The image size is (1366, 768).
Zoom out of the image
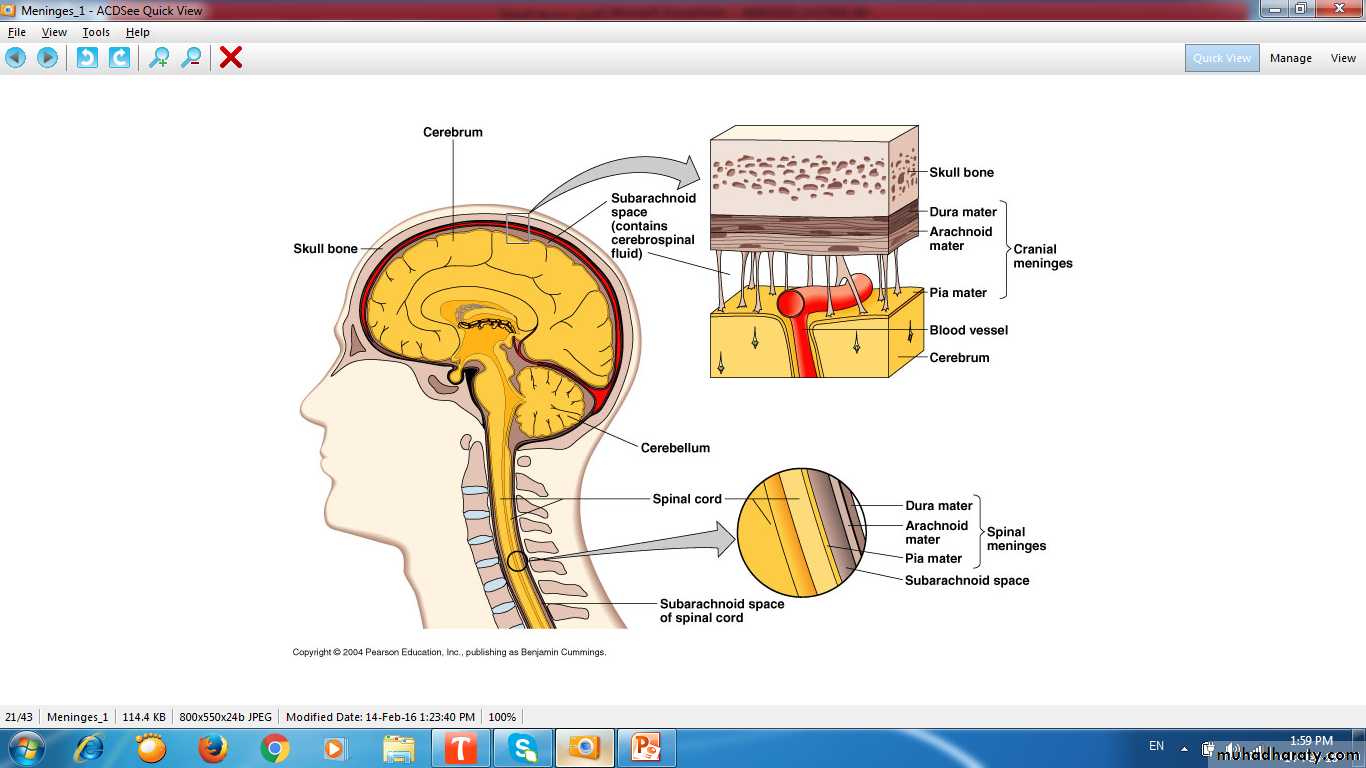(191, 58)
